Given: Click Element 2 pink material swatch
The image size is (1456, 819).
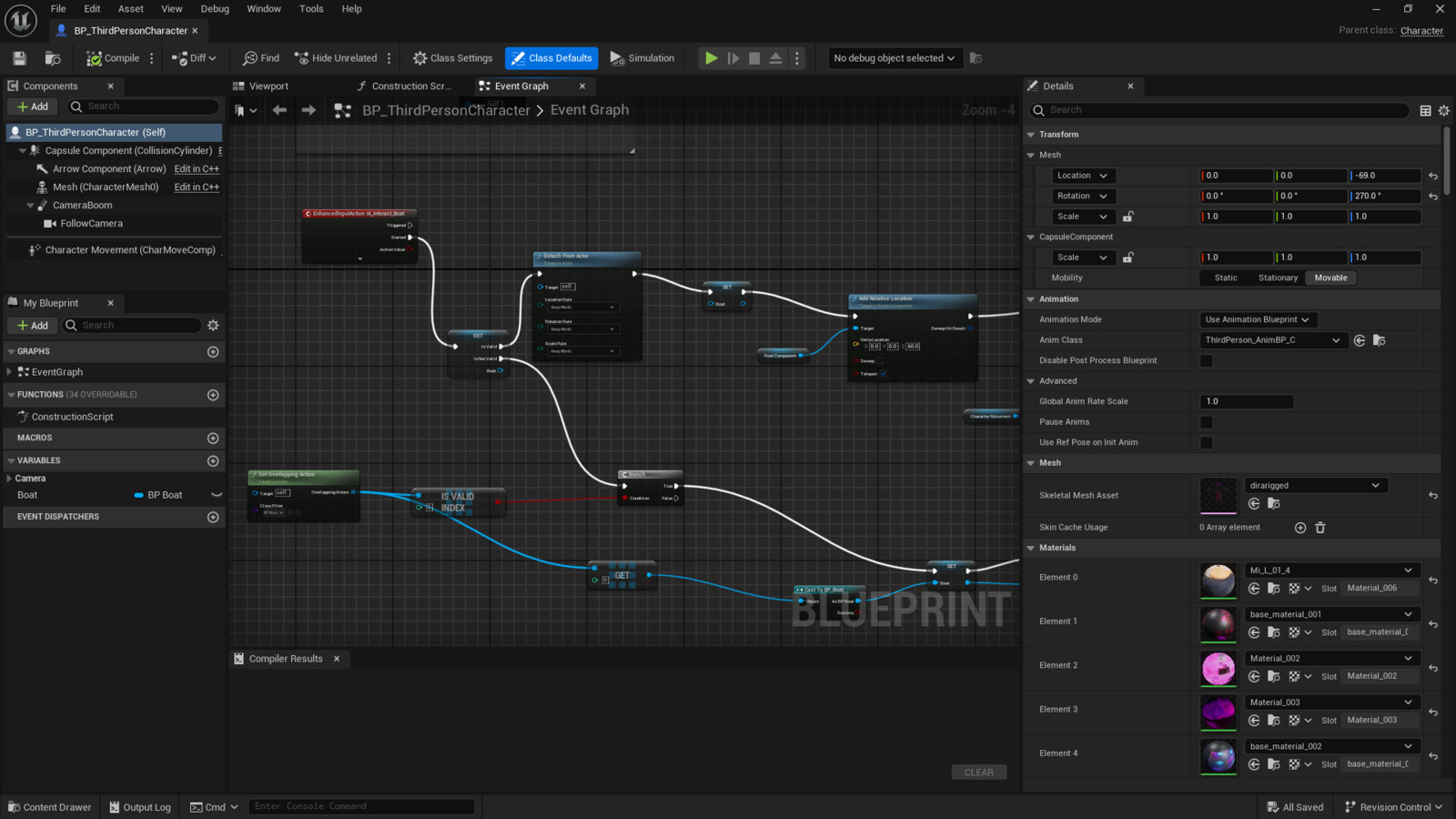Looking at the screenshot, I should (x=1218, y=668).
